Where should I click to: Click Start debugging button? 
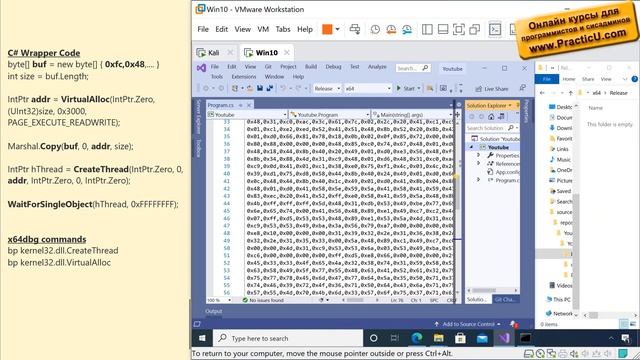405,88
